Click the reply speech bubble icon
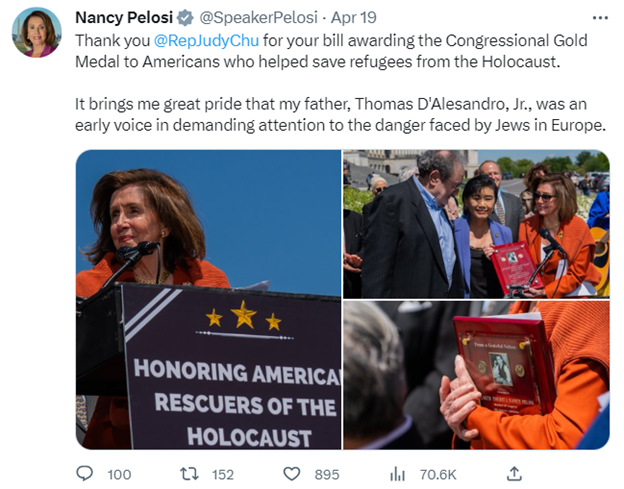Screen dimensions: 624x489 pos(86,474)
